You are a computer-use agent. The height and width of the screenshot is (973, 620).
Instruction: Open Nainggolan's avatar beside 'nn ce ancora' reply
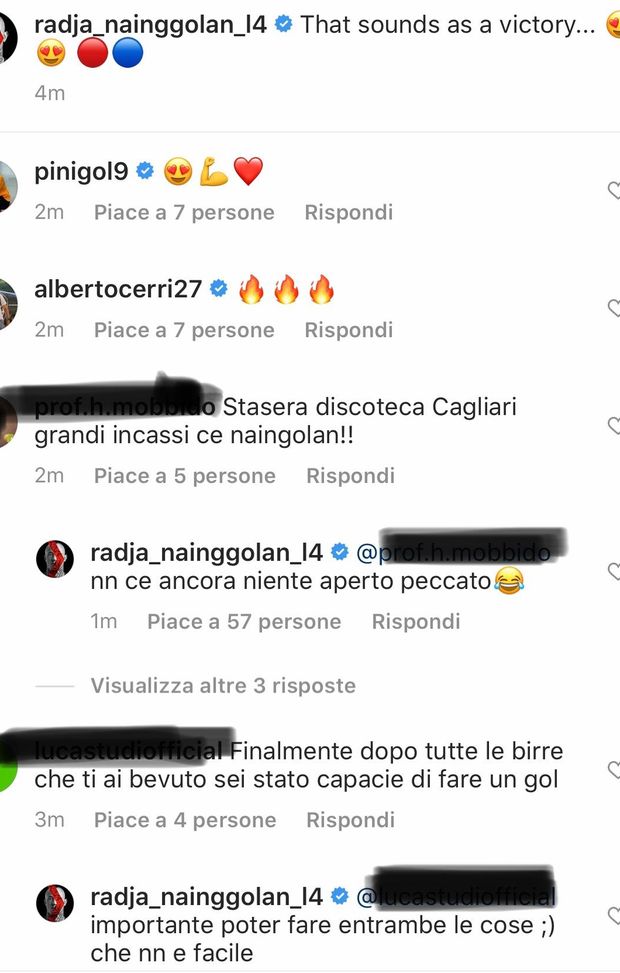(55, 558)
